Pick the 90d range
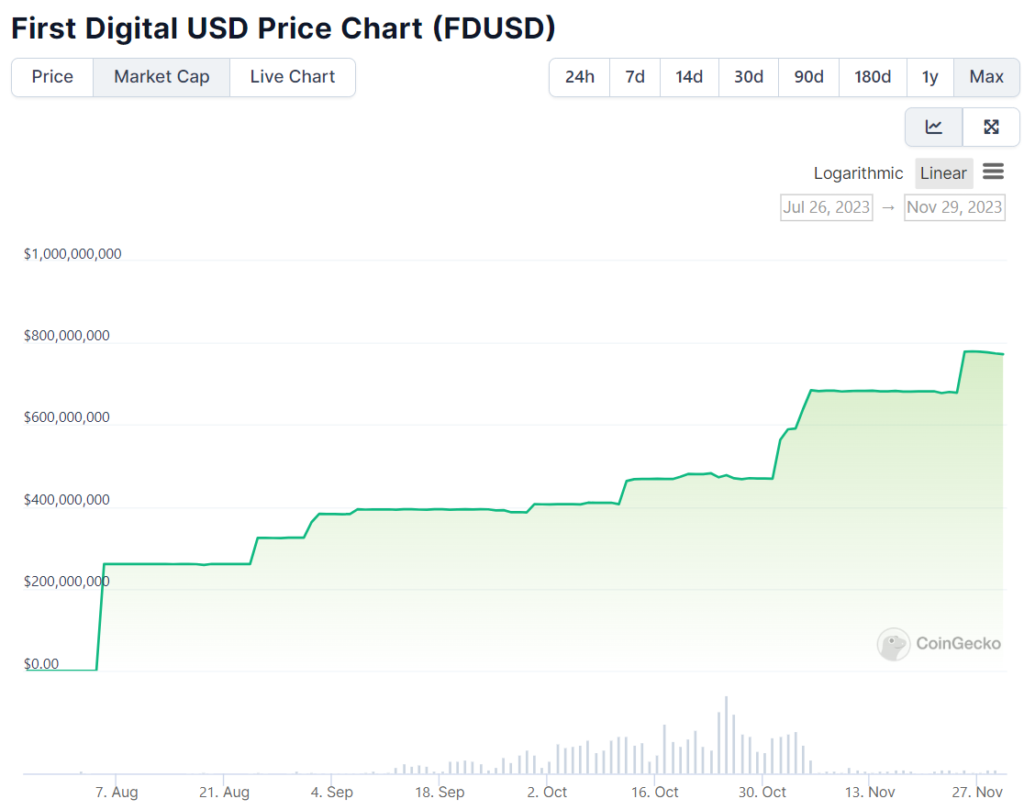 click(808, 77)
